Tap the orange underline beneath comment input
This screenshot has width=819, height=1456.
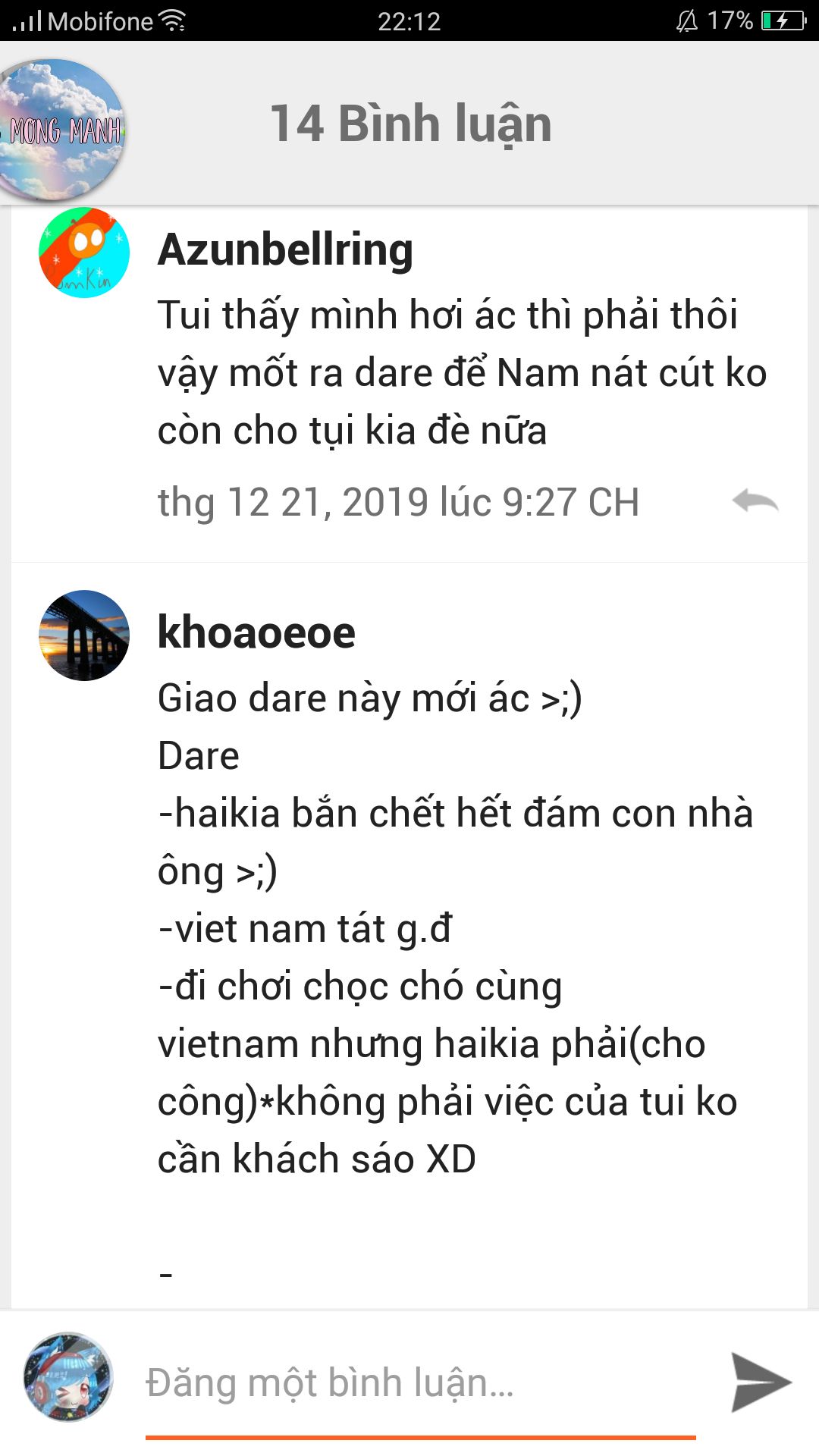(x=421, y=1437)
